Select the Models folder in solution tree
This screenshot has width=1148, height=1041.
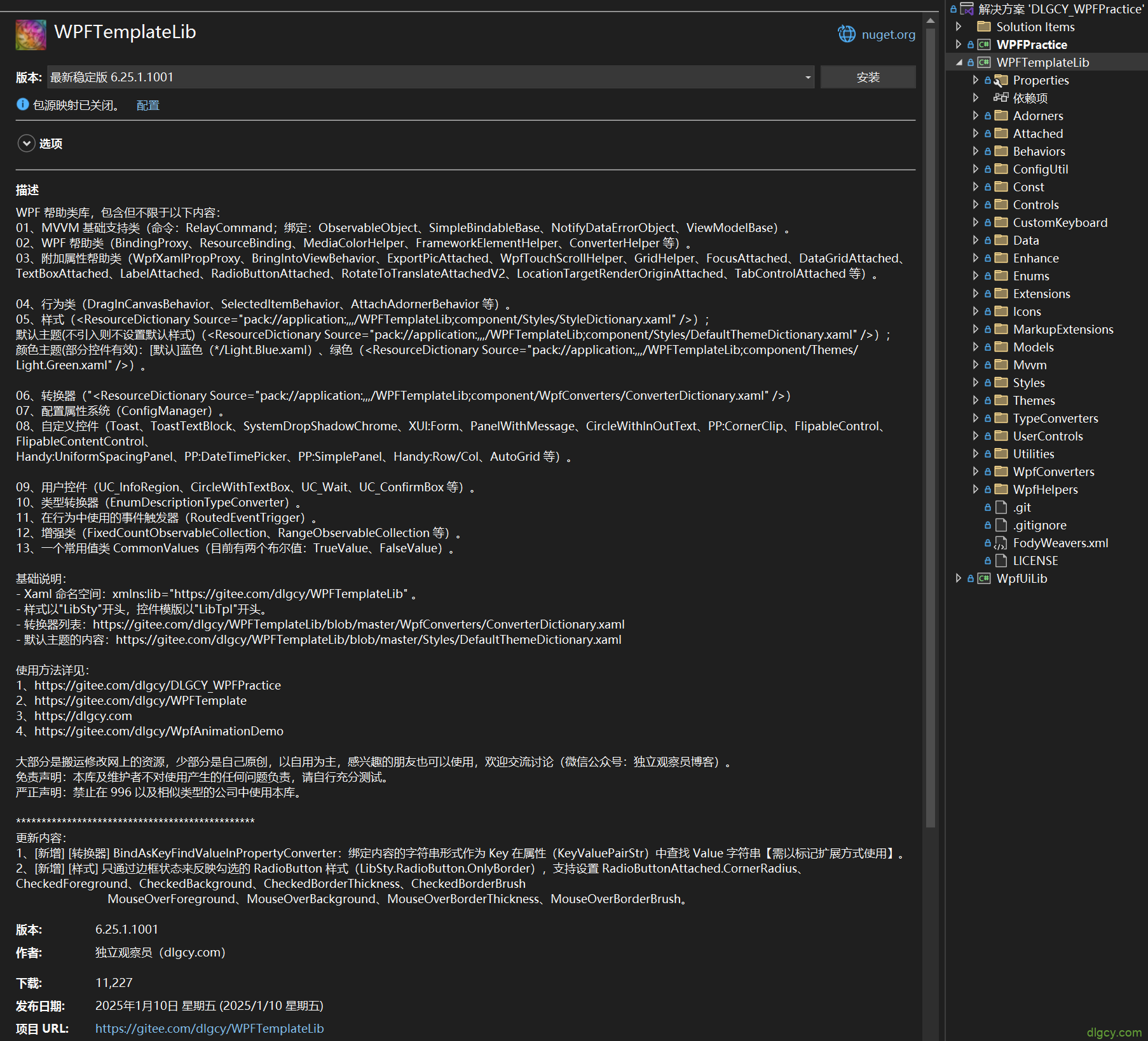coord(1034,347)
